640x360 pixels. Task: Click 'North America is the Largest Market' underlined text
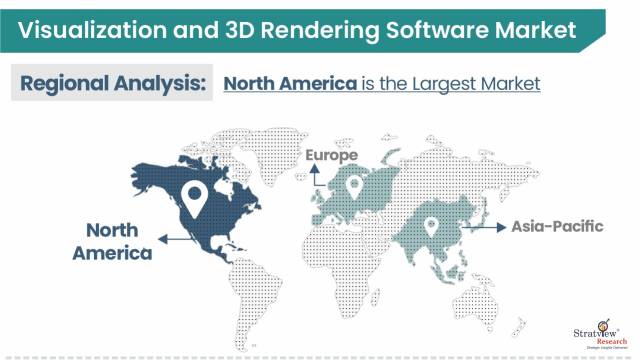tap(382, 84)
